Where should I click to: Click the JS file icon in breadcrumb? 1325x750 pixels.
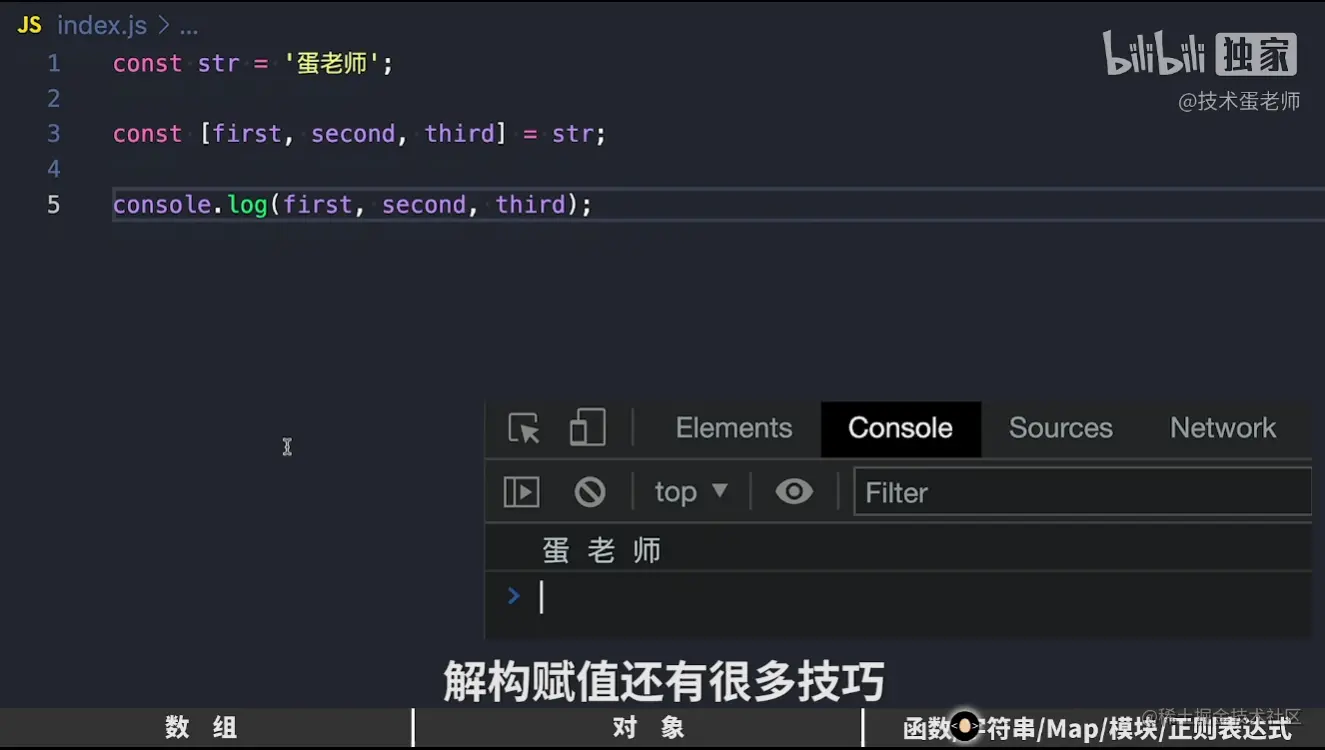tap(30, 25)
